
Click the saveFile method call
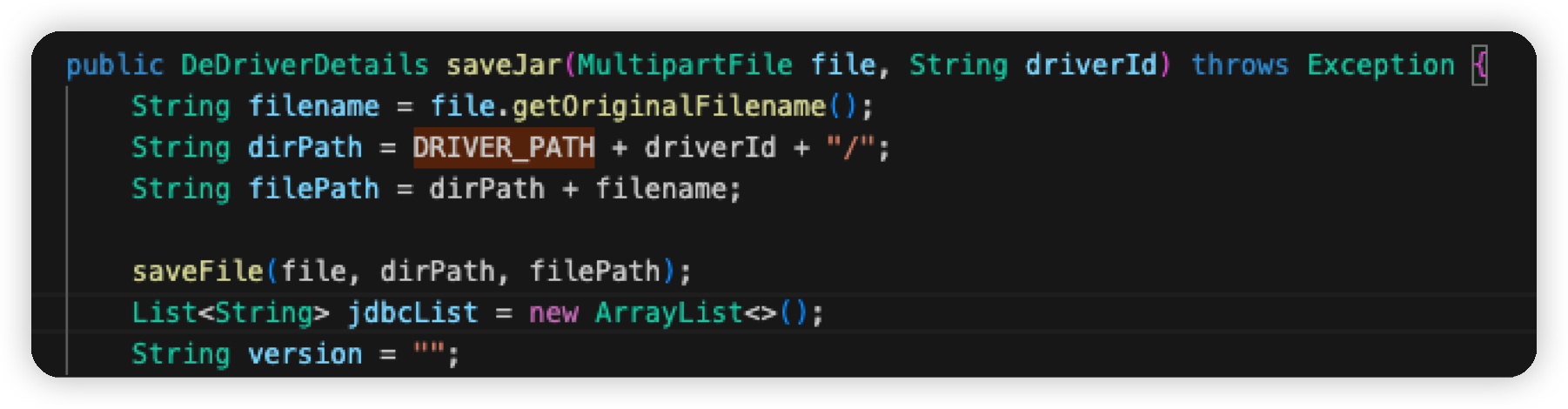[198, 271]
